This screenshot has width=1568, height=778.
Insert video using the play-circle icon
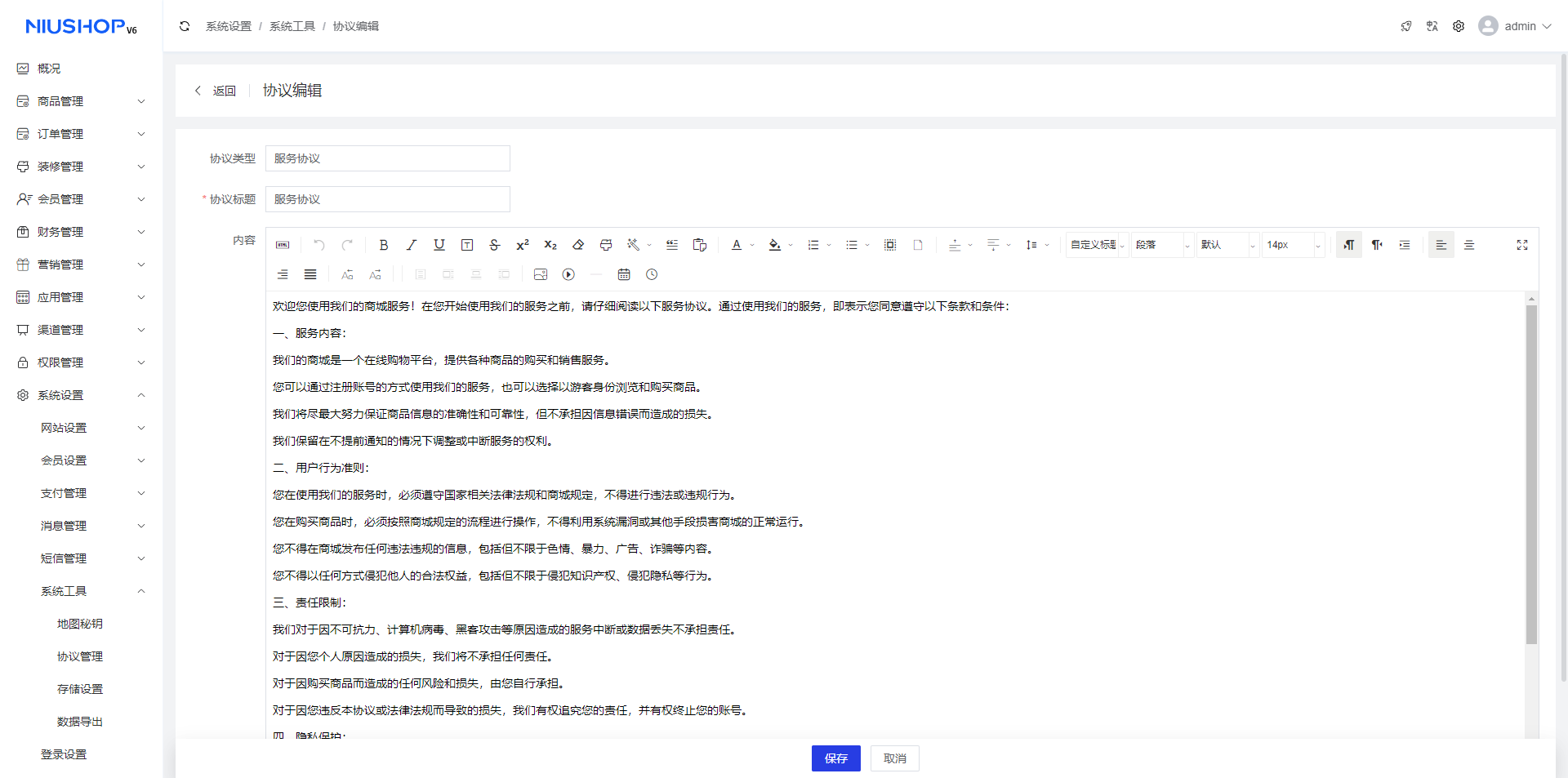[x=568, y=274]
